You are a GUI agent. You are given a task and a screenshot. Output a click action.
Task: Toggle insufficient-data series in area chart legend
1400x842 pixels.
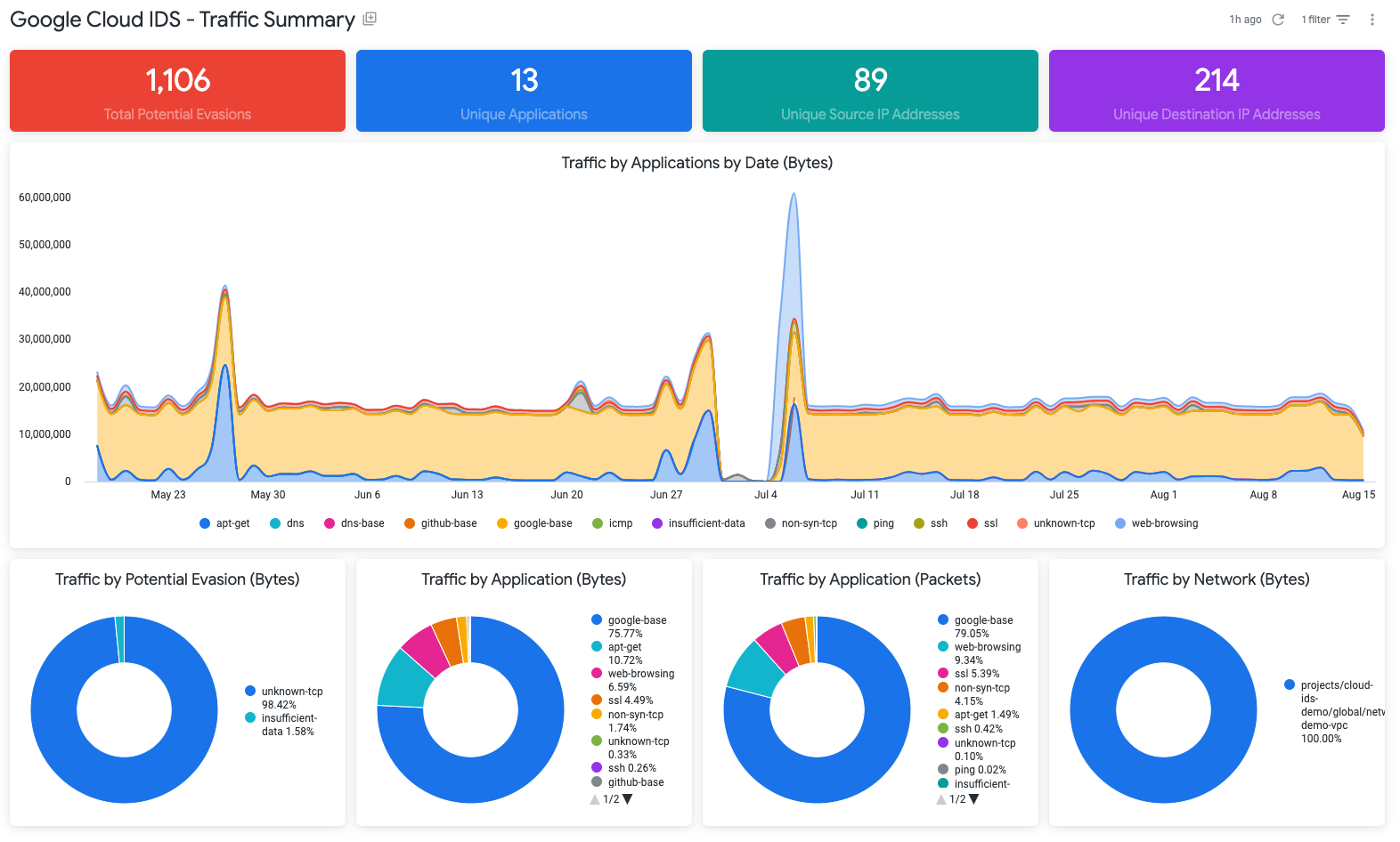coord(698,523)
